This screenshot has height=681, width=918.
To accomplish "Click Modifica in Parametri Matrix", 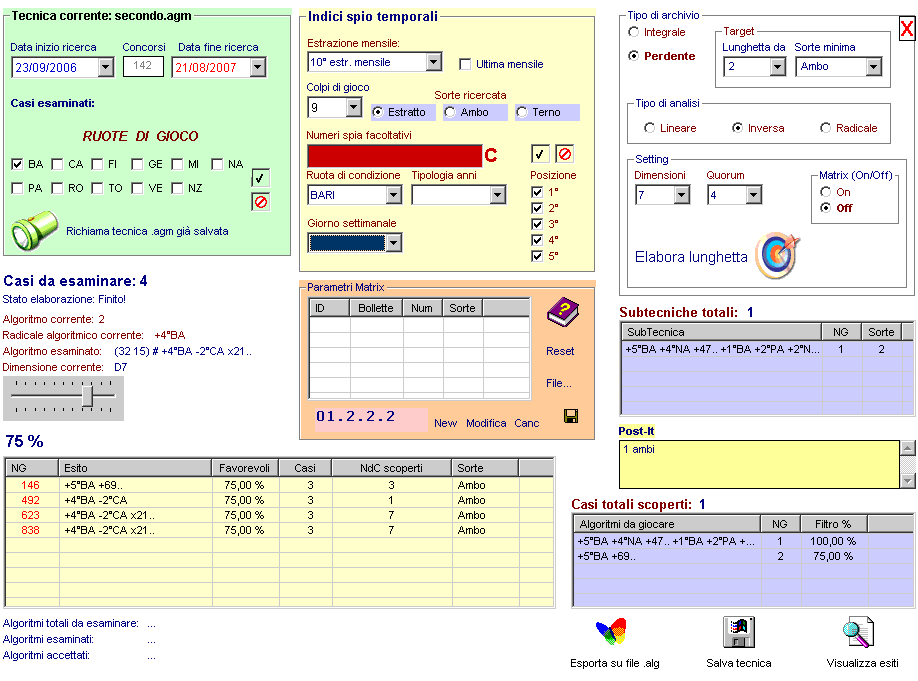I will pos(486,423).
